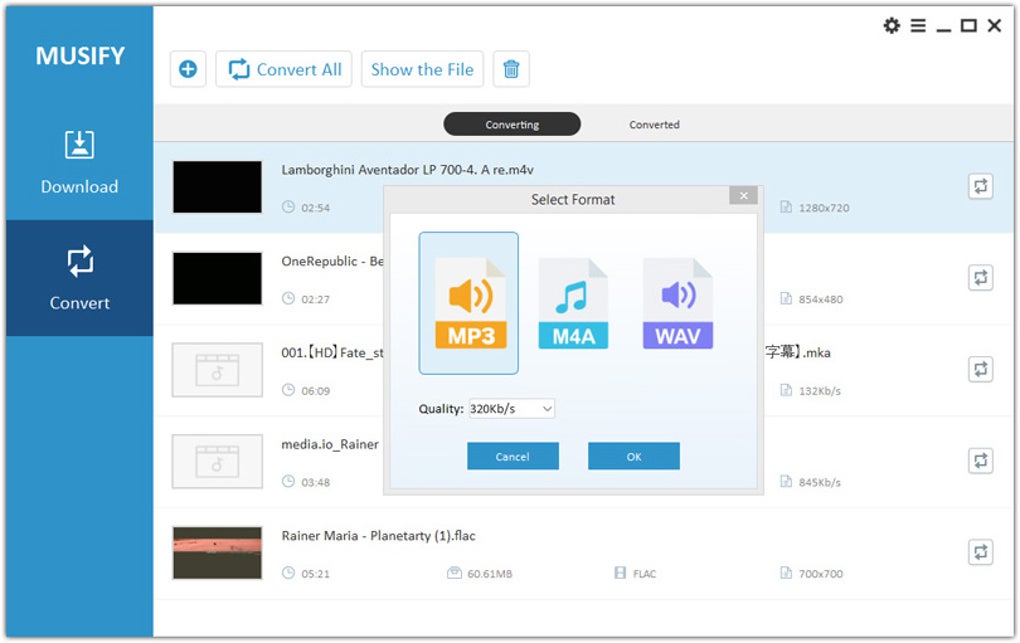Click the Rainer Maria thumbnail image
This screenshot has height=643, width=1020.
(x=216, y=551)
